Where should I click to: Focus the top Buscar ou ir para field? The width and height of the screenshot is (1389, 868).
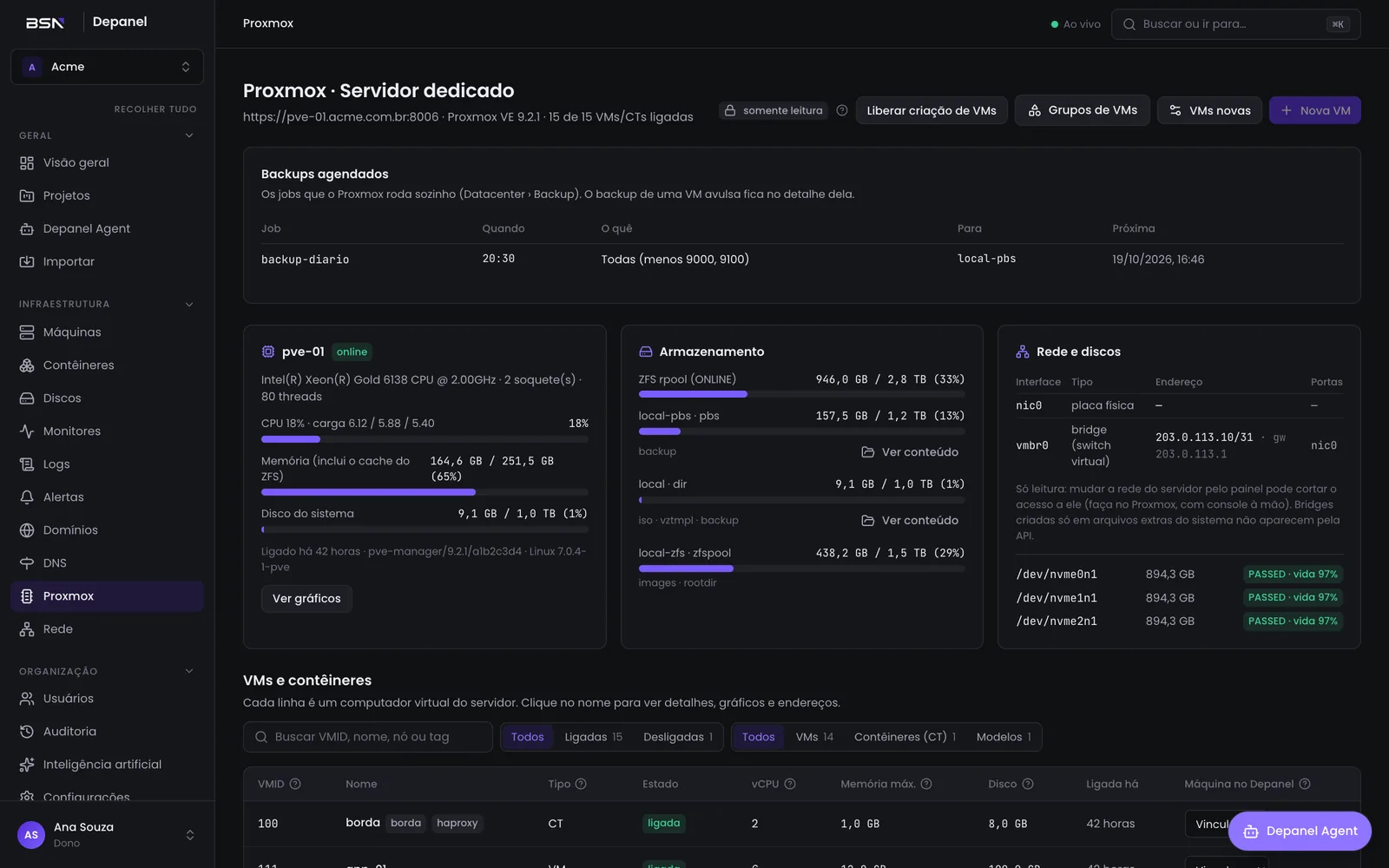point(1236,24)
